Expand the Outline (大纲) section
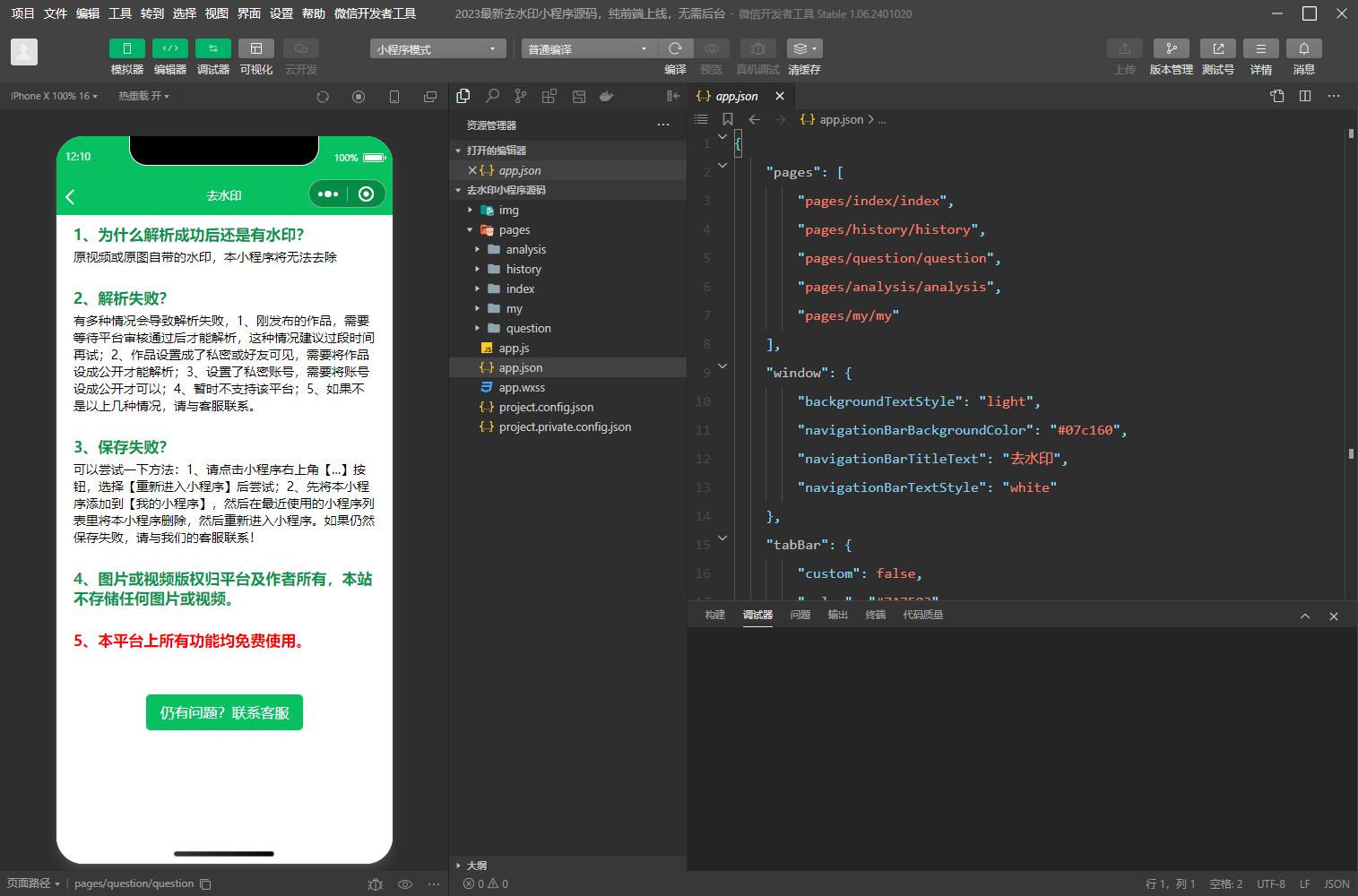The width and height of the screenshot is (1358, 896). [x=567, y=866]
